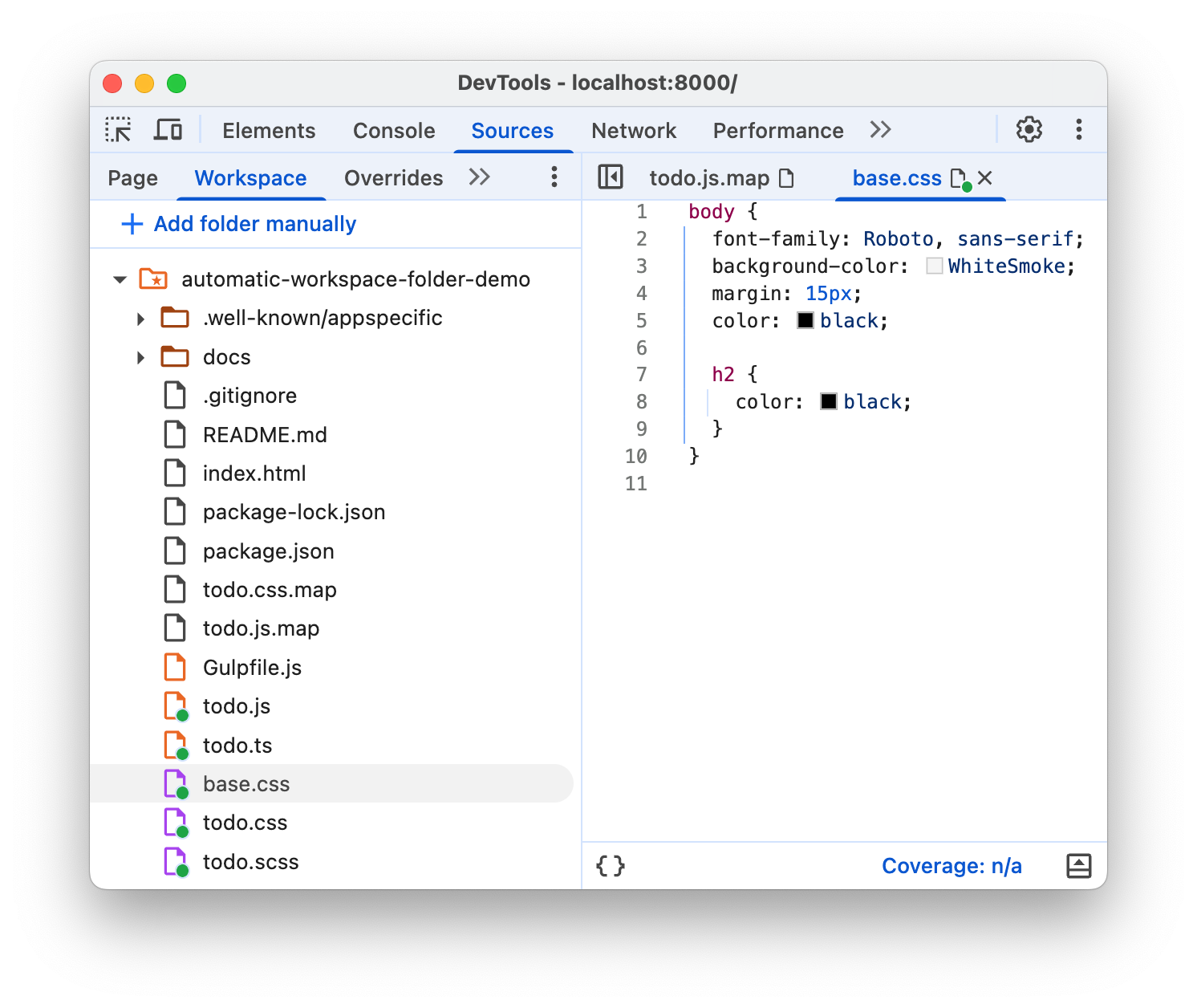The width and height of the screenshot is (1197, 1008).
Task: Open more options menu in navigator pane
Action: tap(554, 177)
